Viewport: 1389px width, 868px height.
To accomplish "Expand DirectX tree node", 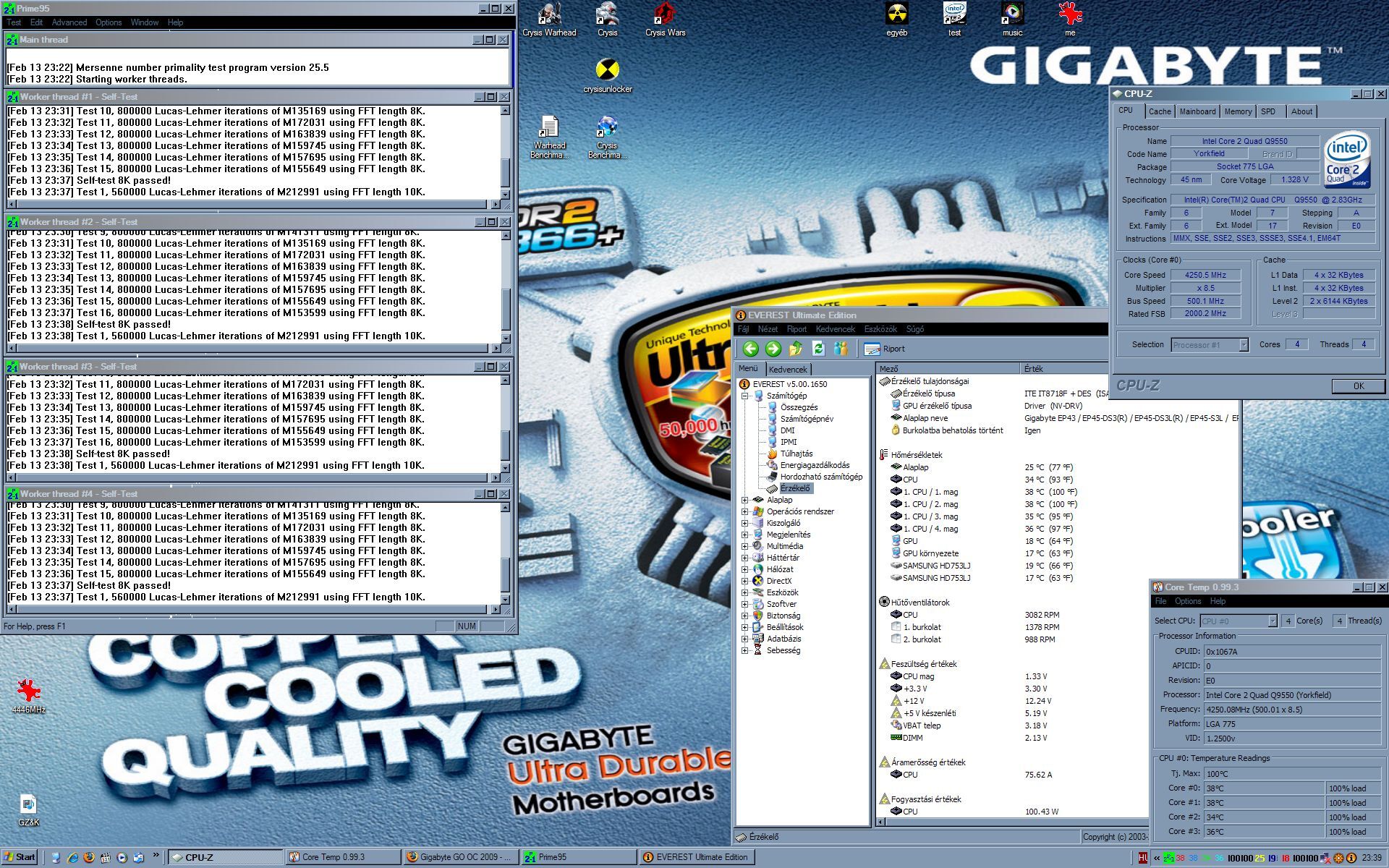I will pos(744,581).
